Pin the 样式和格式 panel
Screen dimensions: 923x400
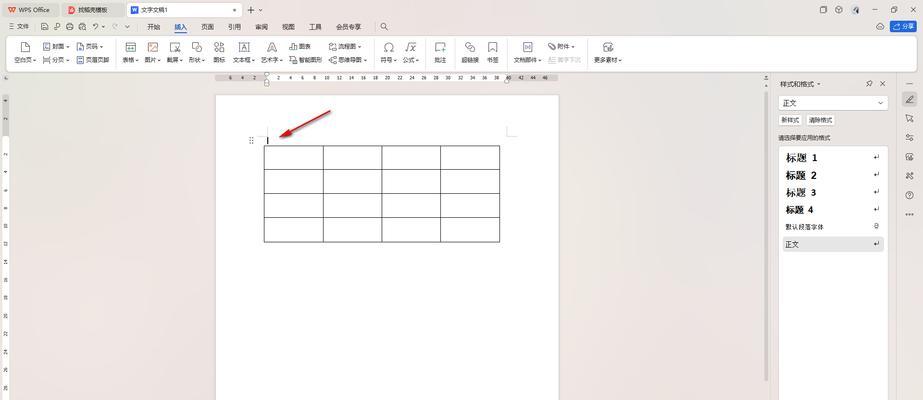869,84
